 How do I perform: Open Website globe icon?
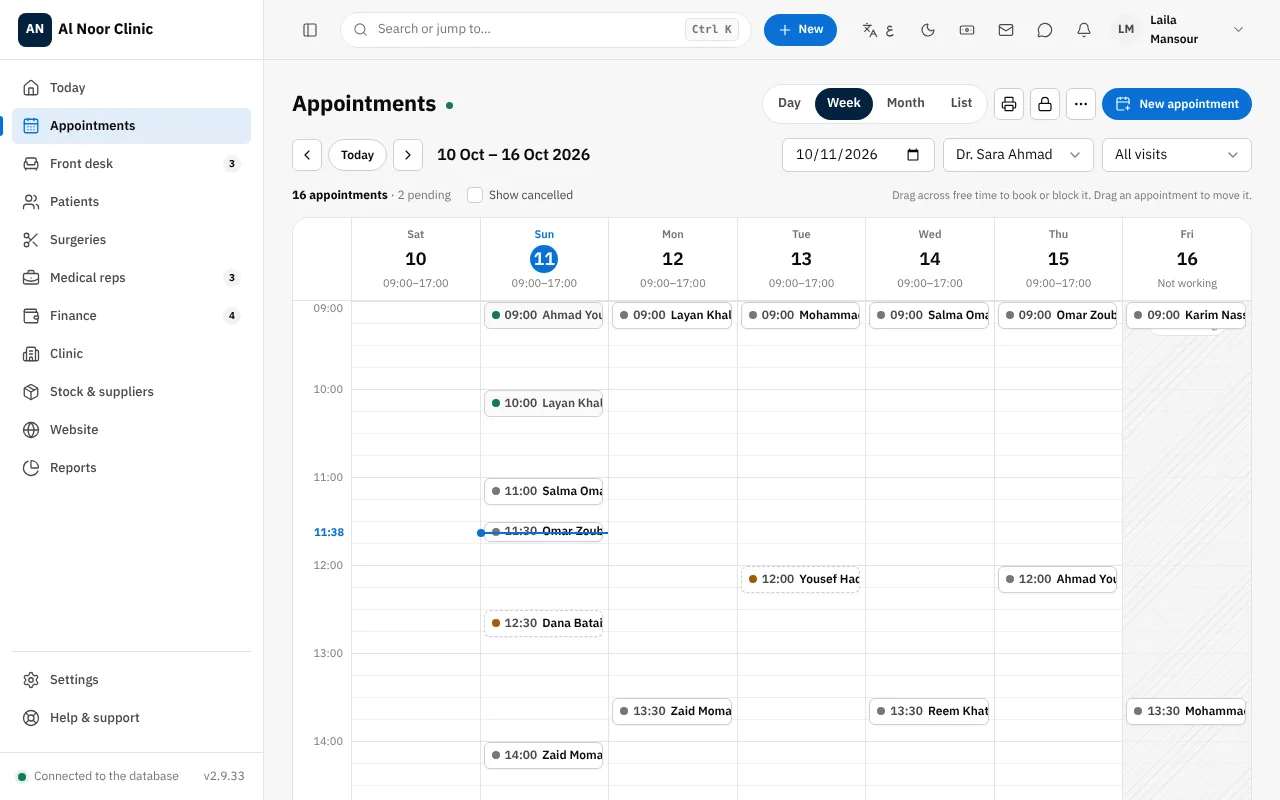31,430
